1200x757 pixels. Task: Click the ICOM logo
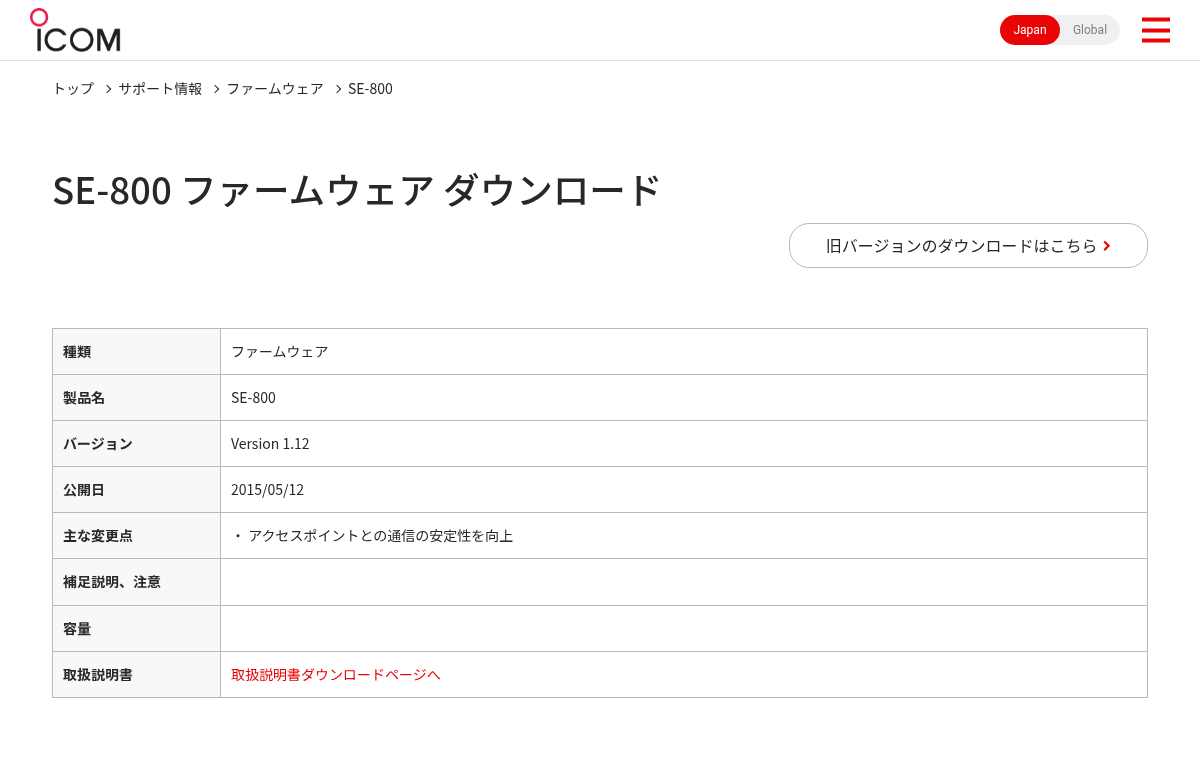pyautogui.click(x=75, y=30)
